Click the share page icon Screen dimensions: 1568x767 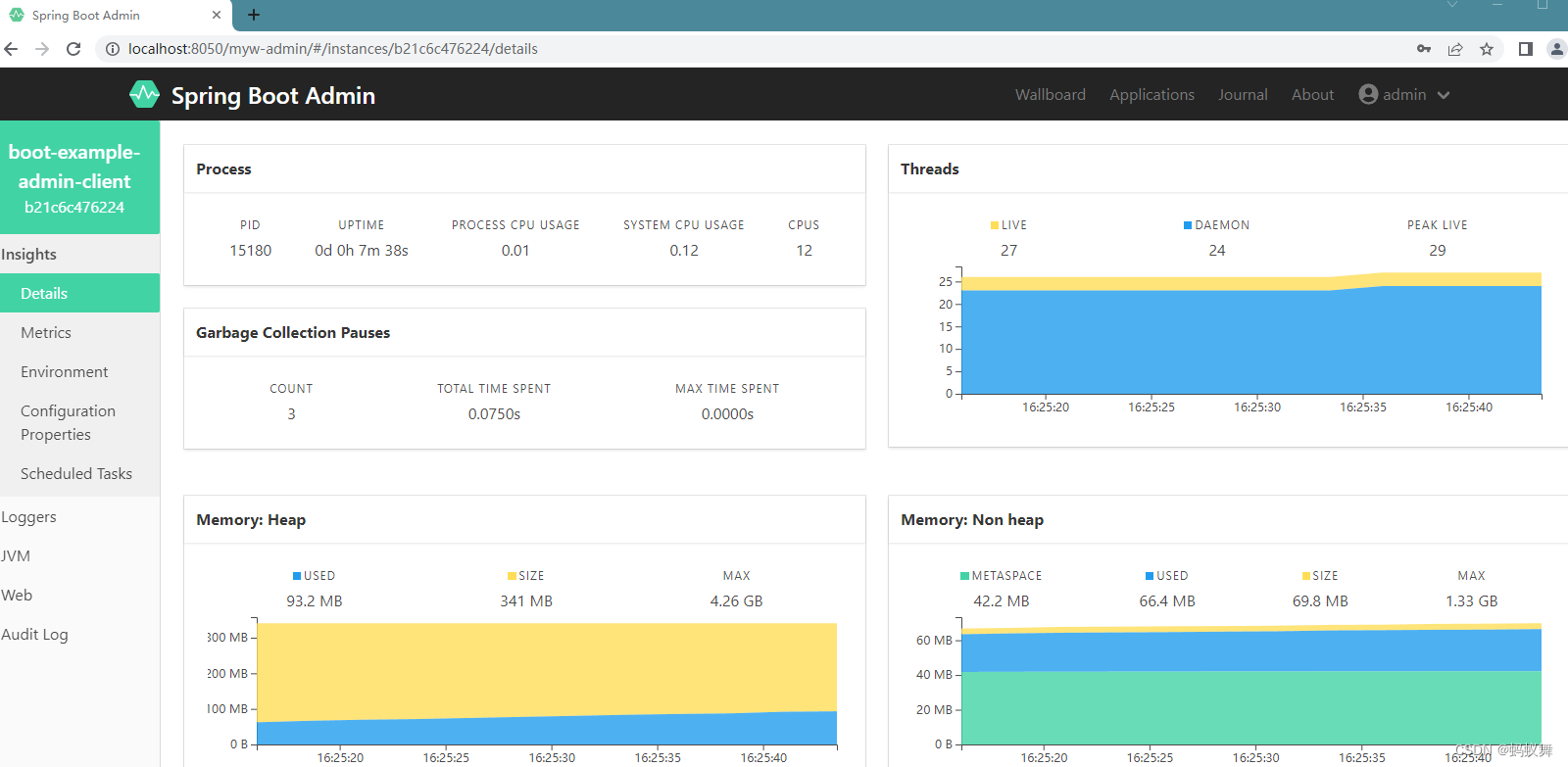[1455, 49]
